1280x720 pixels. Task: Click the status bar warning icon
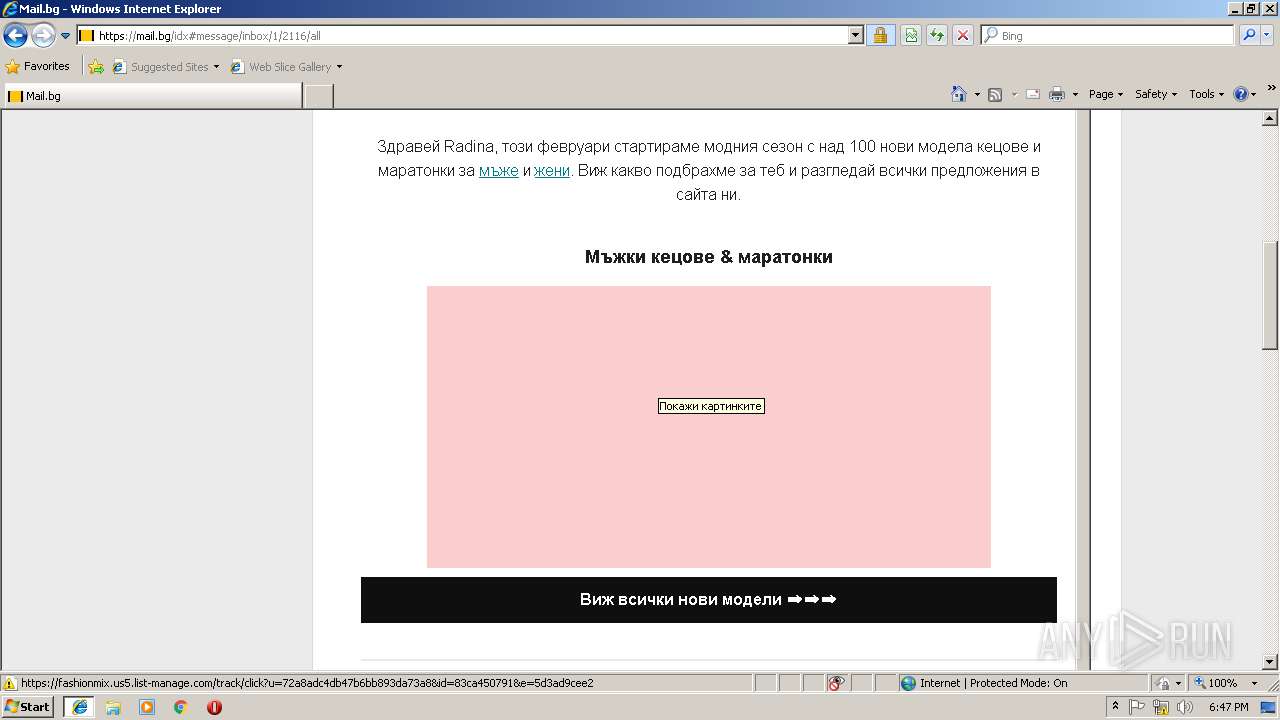click(10, 684)
